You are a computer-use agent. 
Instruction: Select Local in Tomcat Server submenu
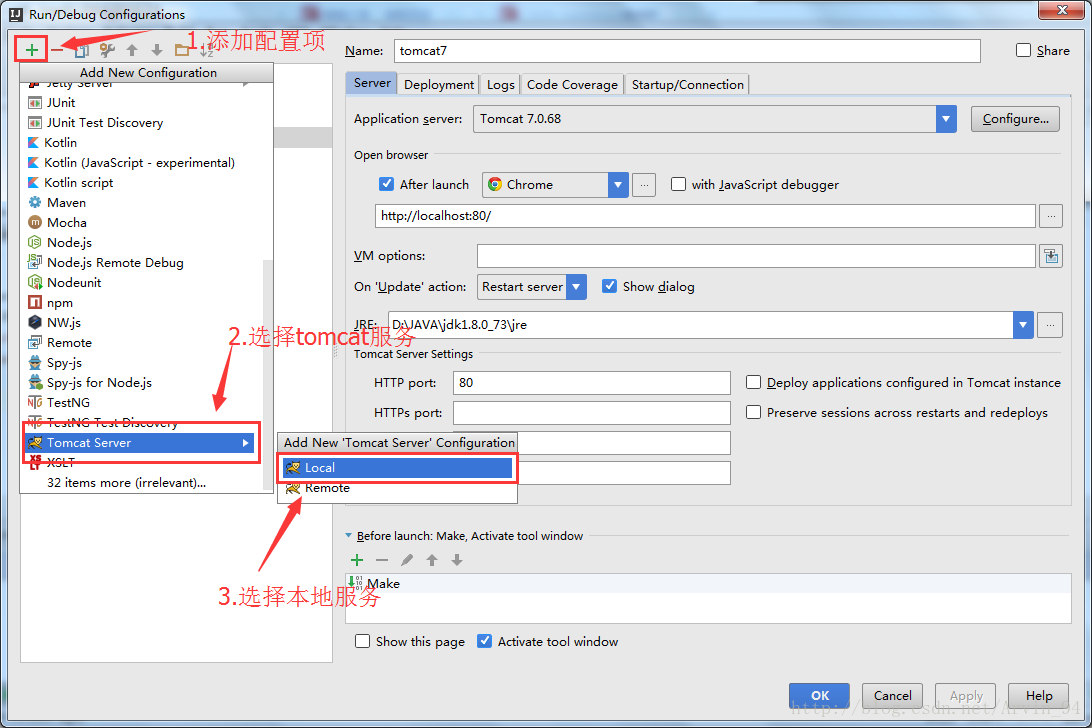coord(398,468)
